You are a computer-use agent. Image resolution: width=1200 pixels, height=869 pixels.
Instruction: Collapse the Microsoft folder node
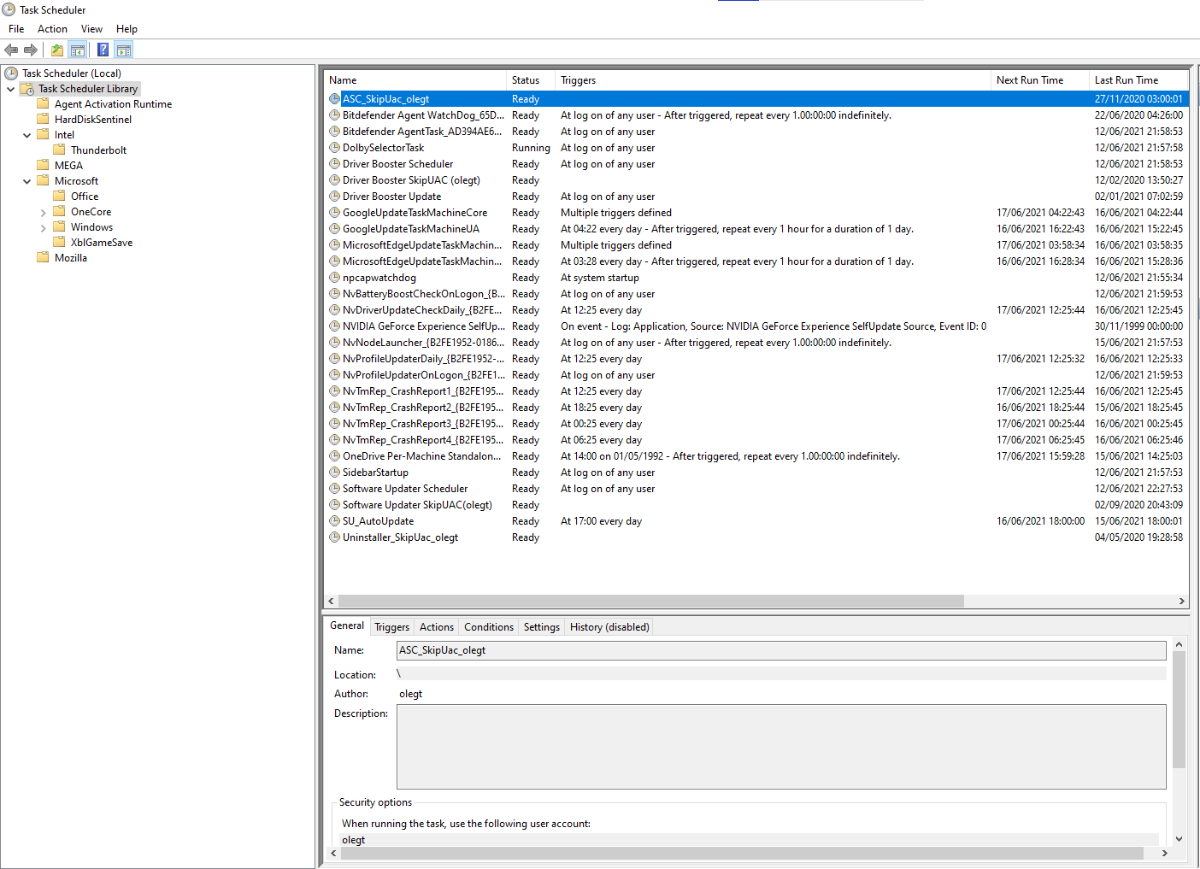pos(27,181)
